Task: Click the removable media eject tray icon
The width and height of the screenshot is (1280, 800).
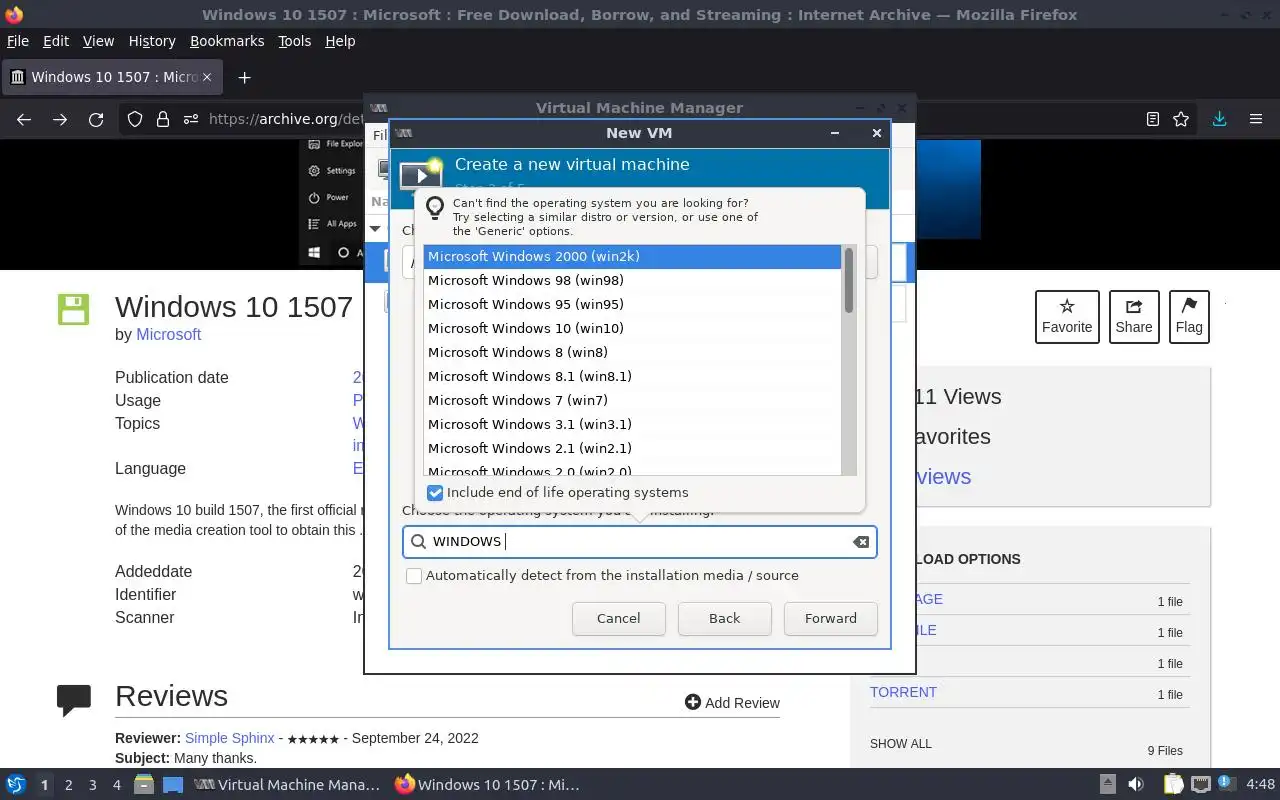Action: click(1108, 785)
